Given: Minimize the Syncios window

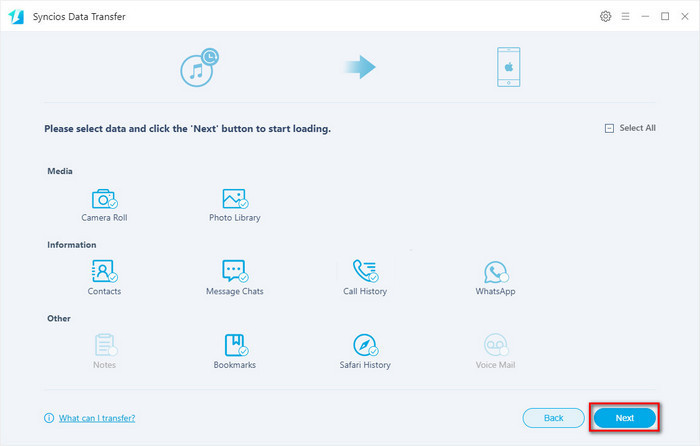Looking at the screenshot, I should click(645, 17).
